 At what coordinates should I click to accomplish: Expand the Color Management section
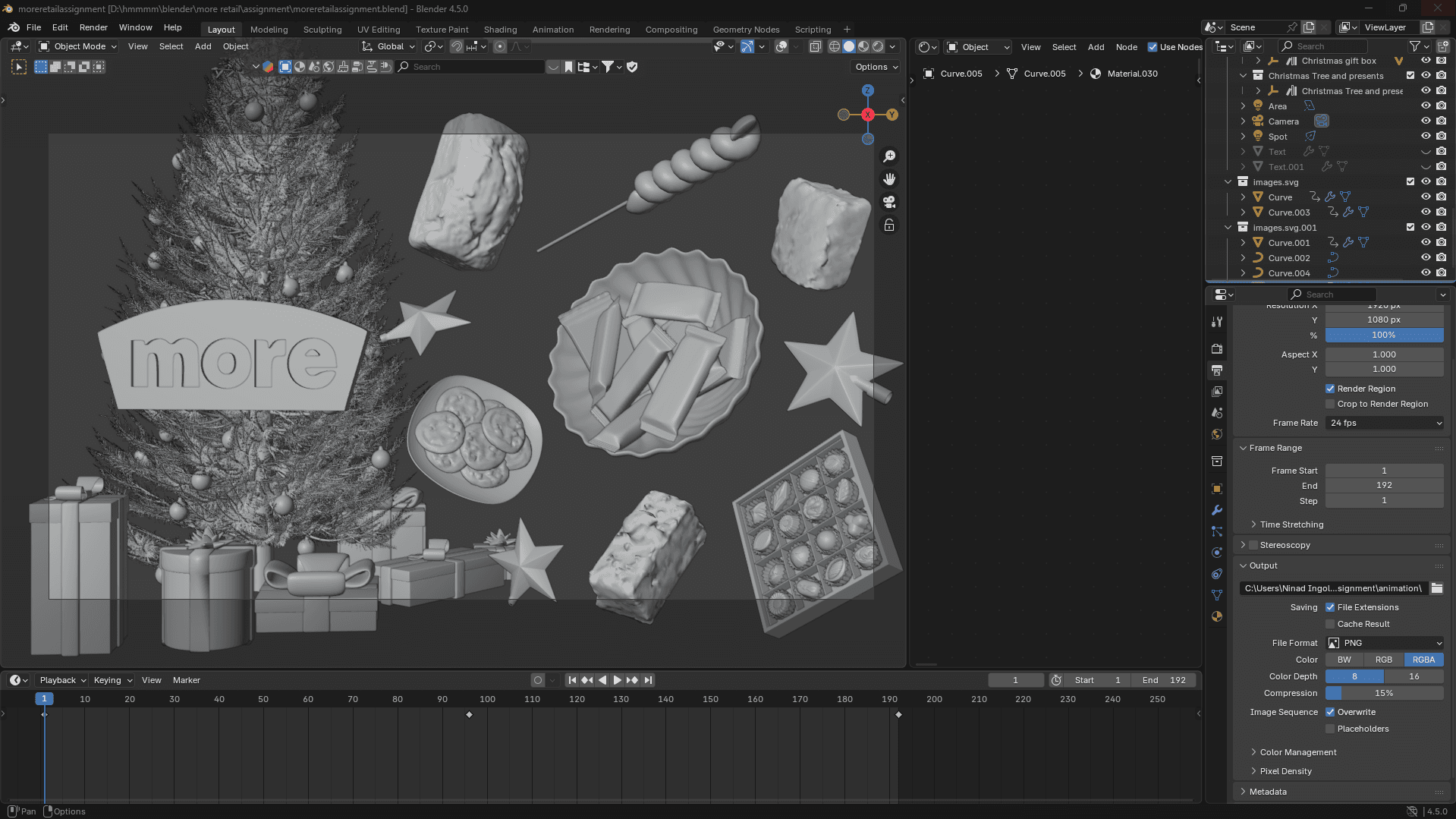pyautogui.click(x=1298, y=752)
